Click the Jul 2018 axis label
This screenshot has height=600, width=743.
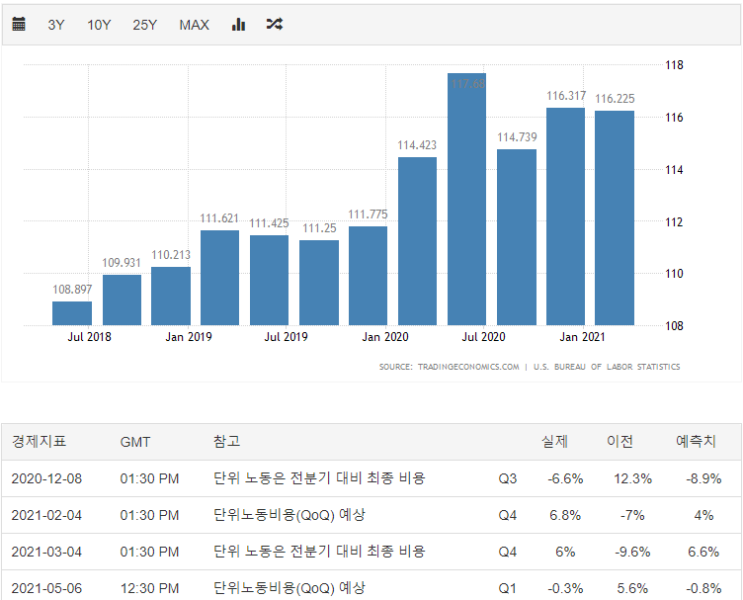pyautogui.click(x=89, y=337)
